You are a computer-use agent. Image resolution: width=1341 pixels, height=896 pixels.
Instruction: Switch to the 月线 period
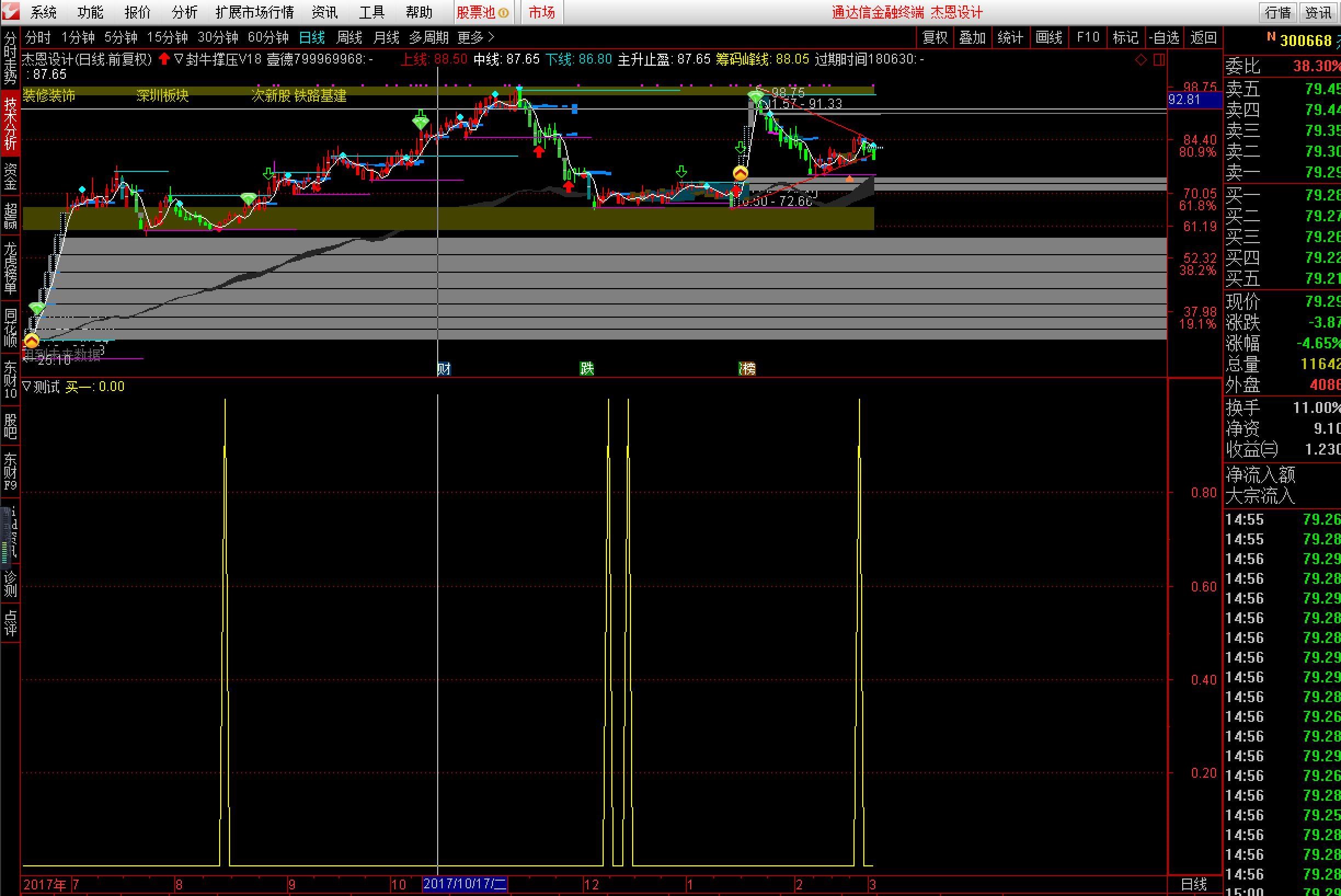click(386, 38)
